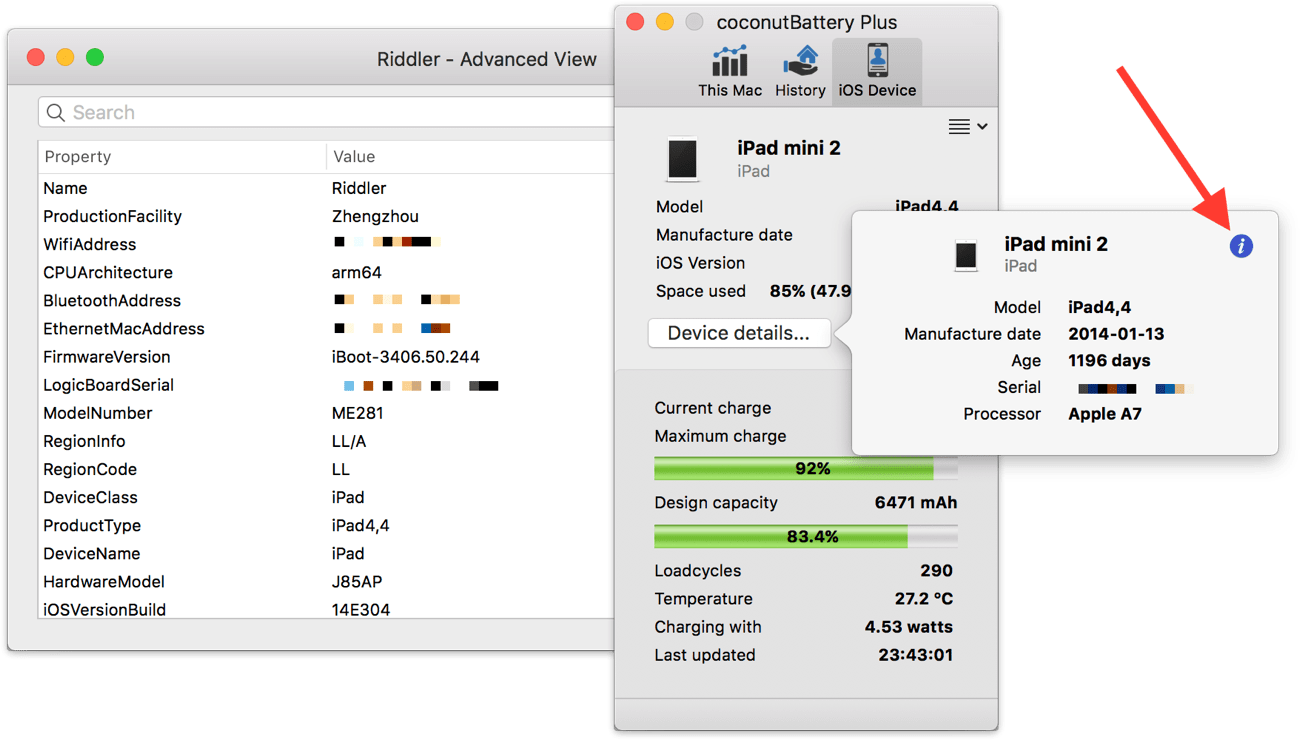This screenshot has height=740, width=1300.
Task: Select the ProductionFacility row
Action: [x=327, y=216]
